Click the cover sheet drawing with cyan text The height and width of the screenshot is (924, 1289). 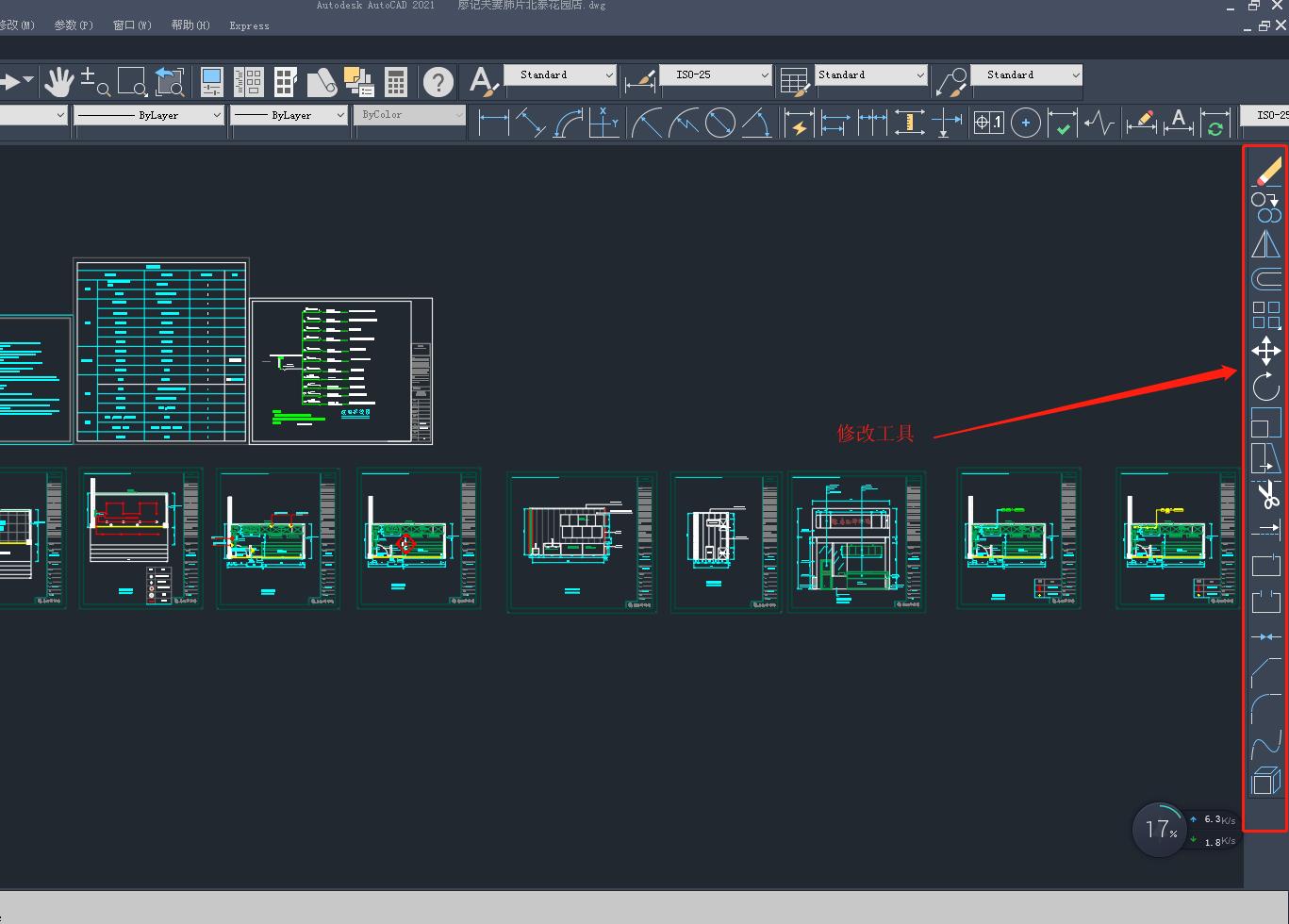34,379
